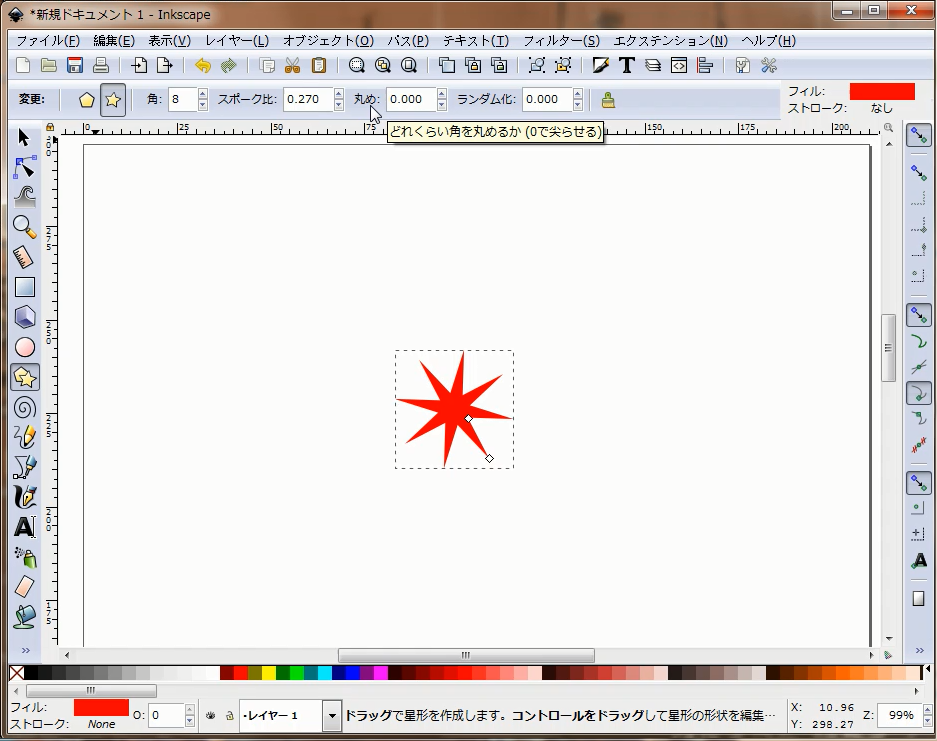Switch to star shape mode
937x741 pixels.
coord(113,100)
